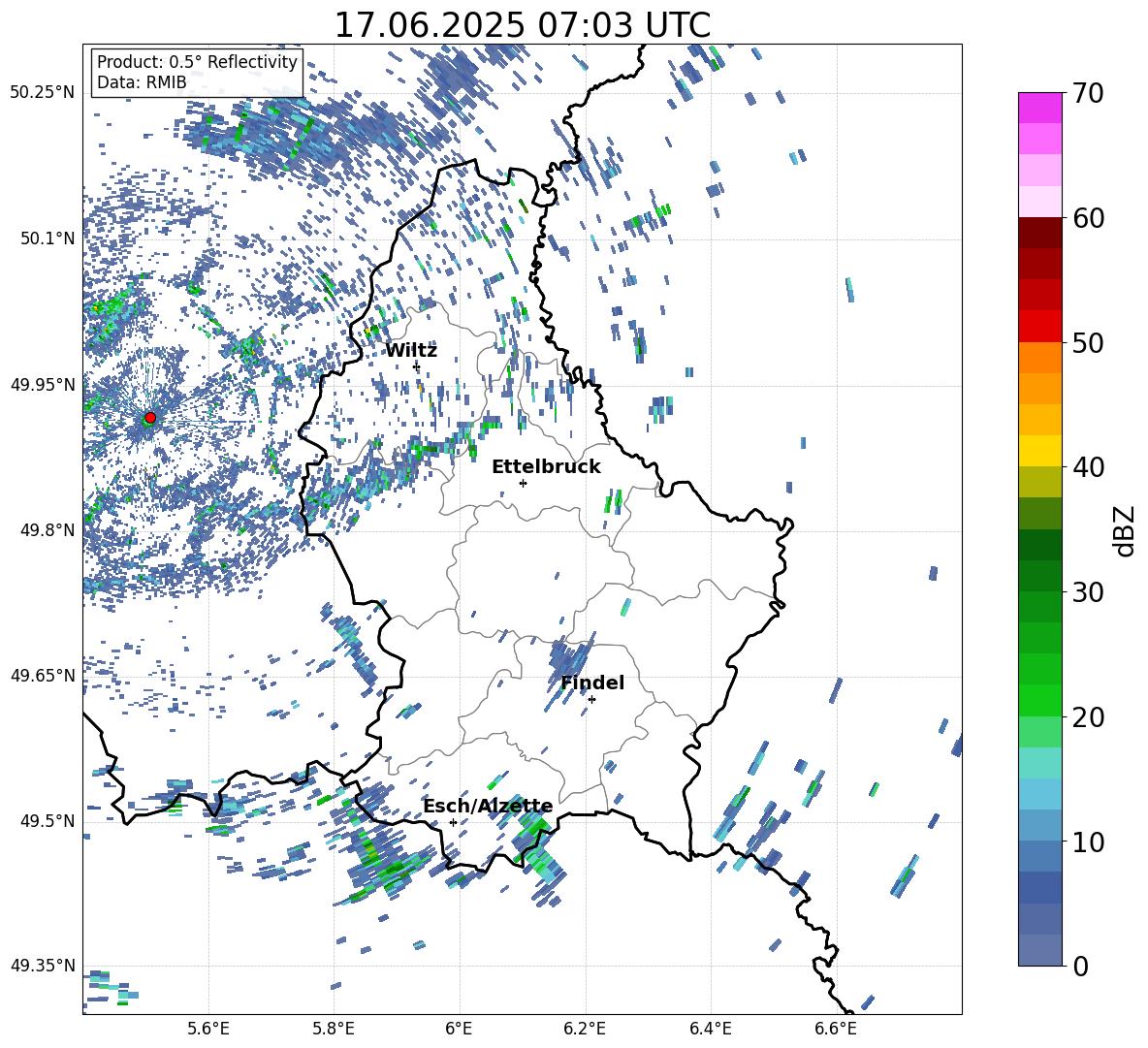1148x1048 pixels.
Task: Pick the magenta top colorbar segment
Action: click(x=1039, y=108)
